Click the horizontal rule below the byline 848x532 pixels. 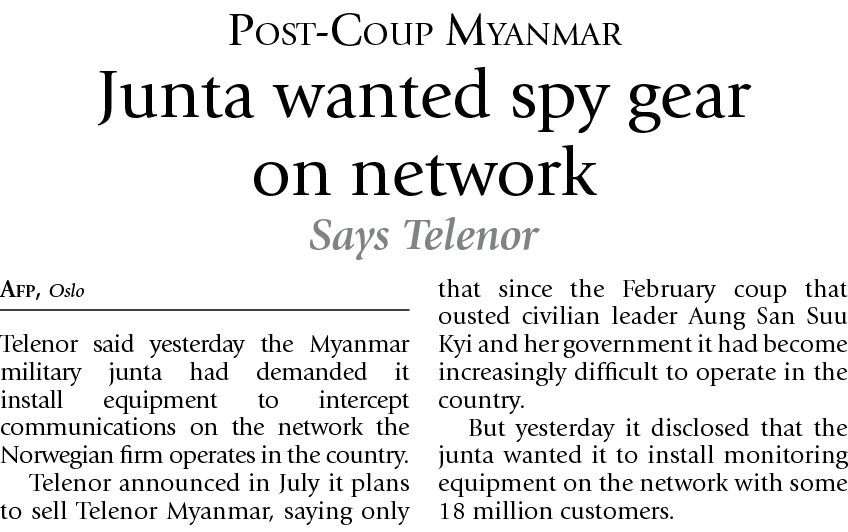205,310
